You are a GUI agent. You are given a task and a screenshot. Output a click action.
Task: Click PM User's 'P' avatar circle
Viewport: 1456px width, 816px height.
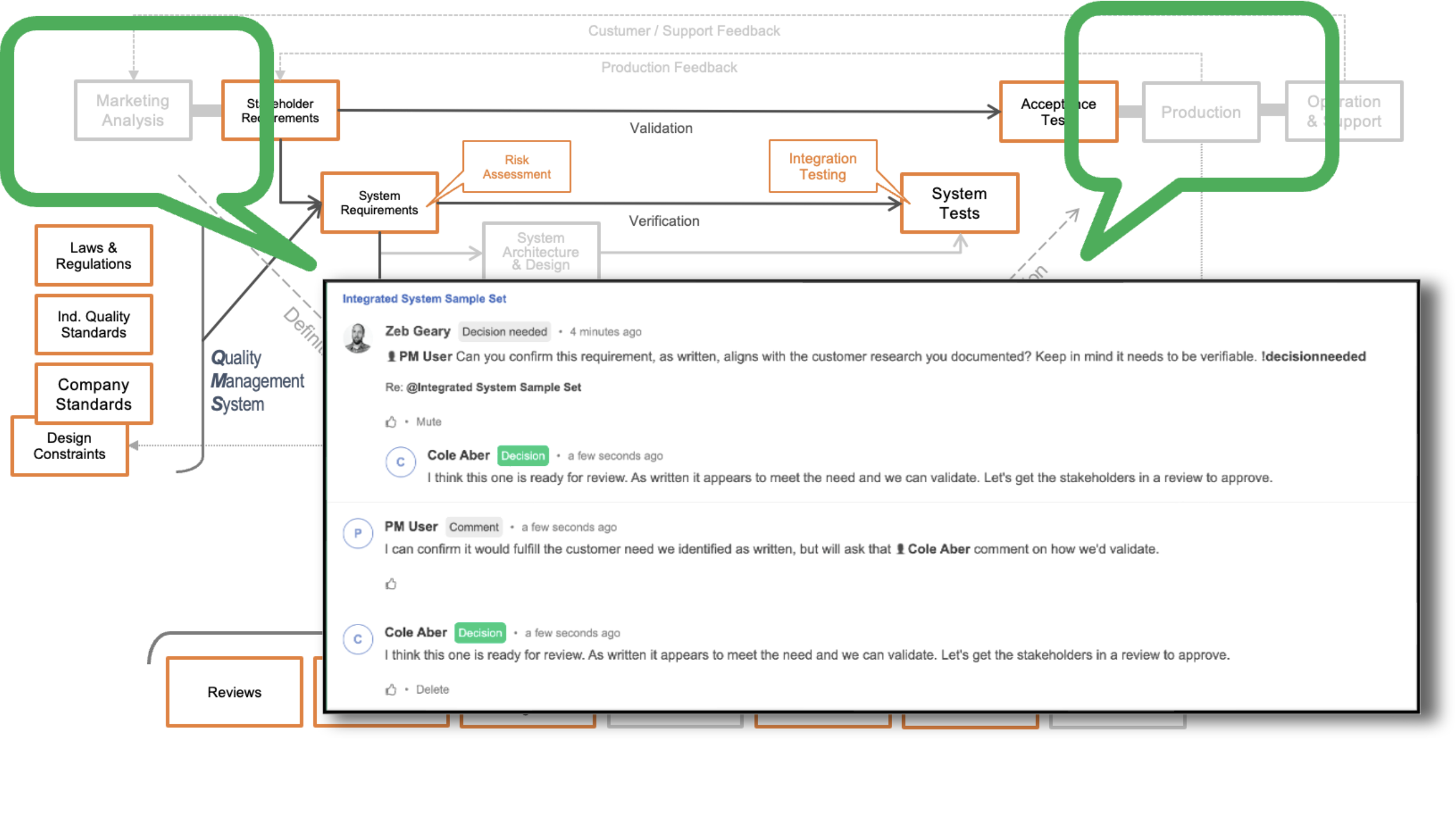click(x=358, y=533)
